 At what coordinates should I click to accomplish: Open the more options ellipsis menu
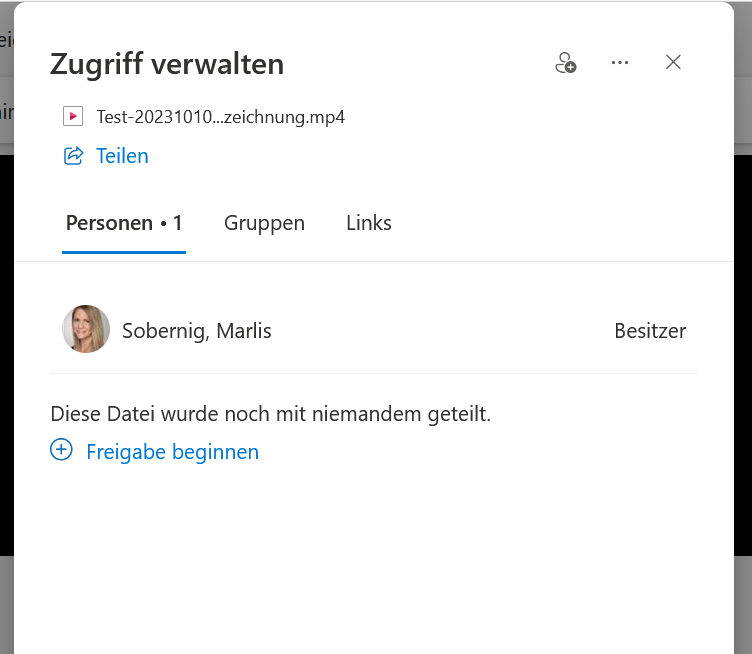click(620, 63)
